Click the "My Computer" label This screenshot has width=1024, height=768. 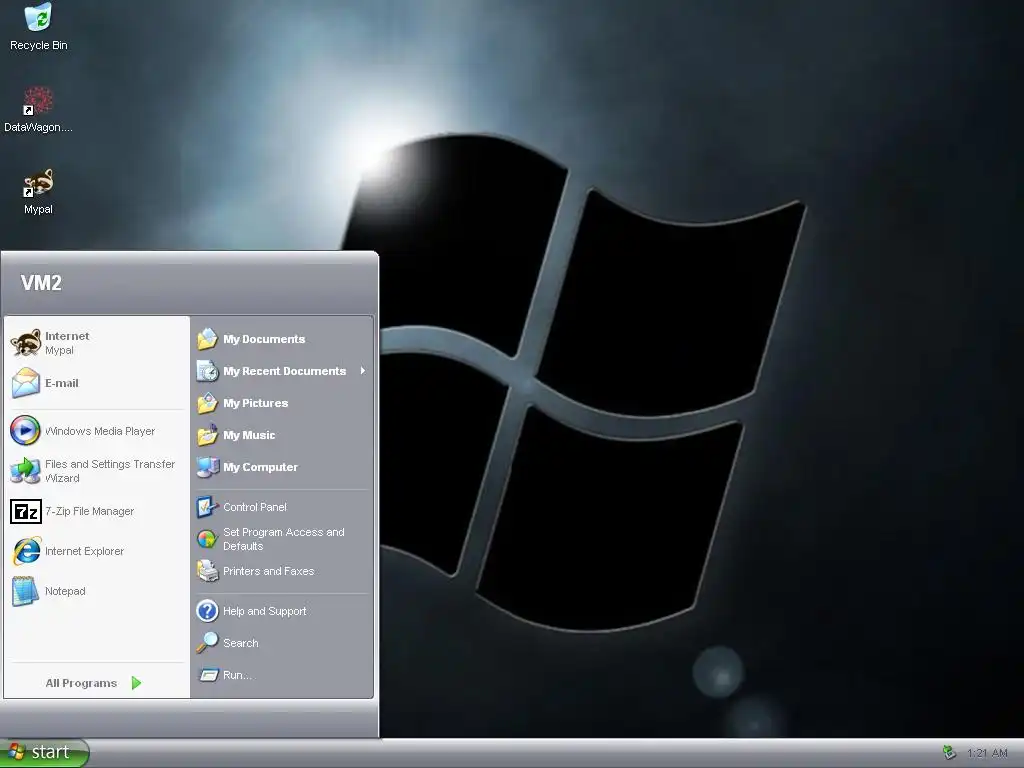[x=260, y=467]
